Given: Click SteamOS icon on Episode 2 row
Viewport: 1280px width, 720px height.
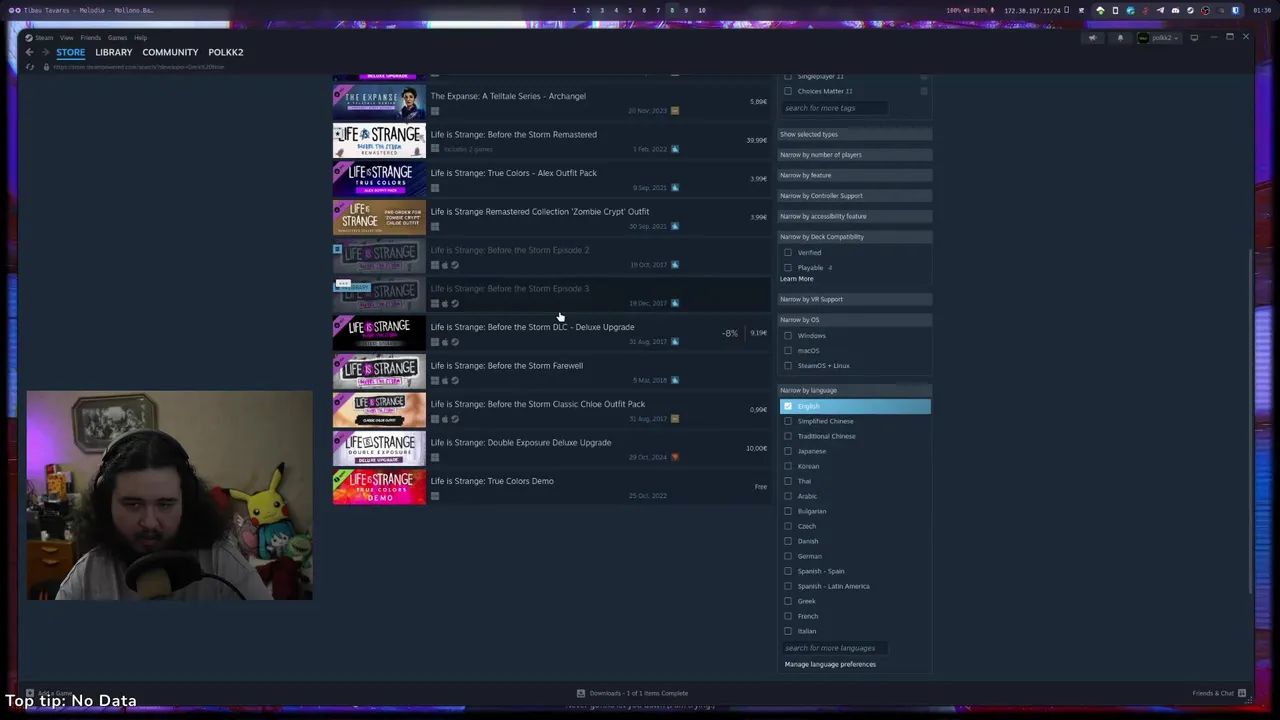Looking at the screenshot, I should coord(455,265).
